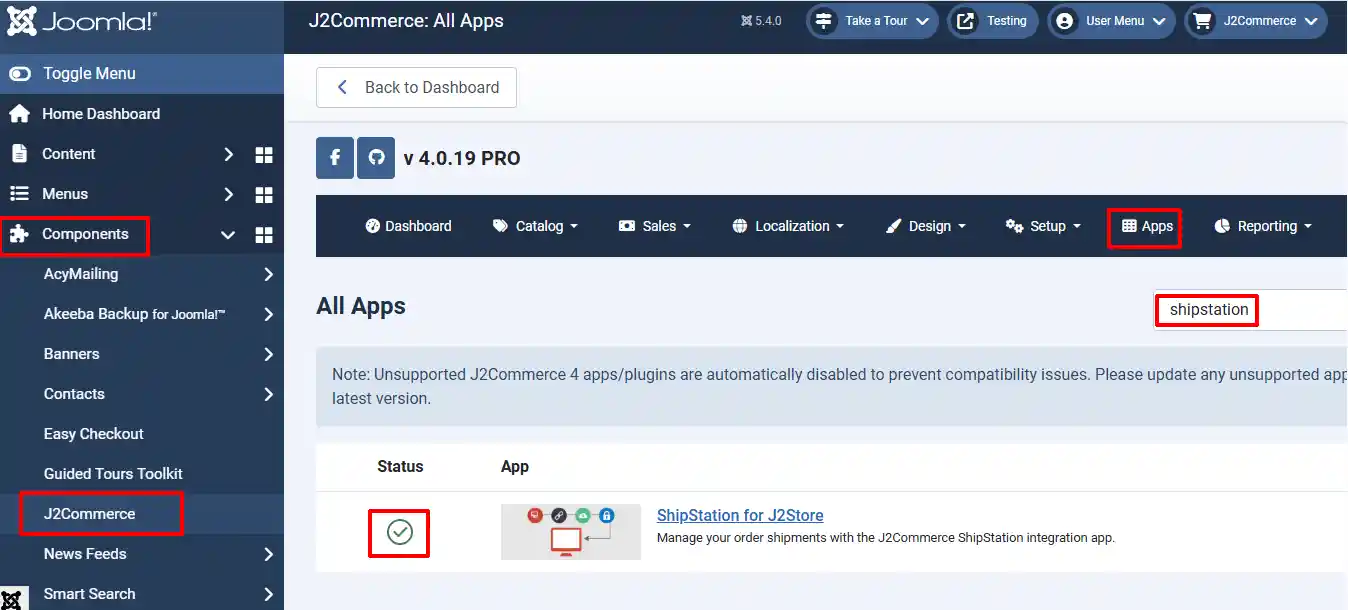Open the Menus sidebar item
The width and height of the screenshot is (1348, 610).
[65, 194]
